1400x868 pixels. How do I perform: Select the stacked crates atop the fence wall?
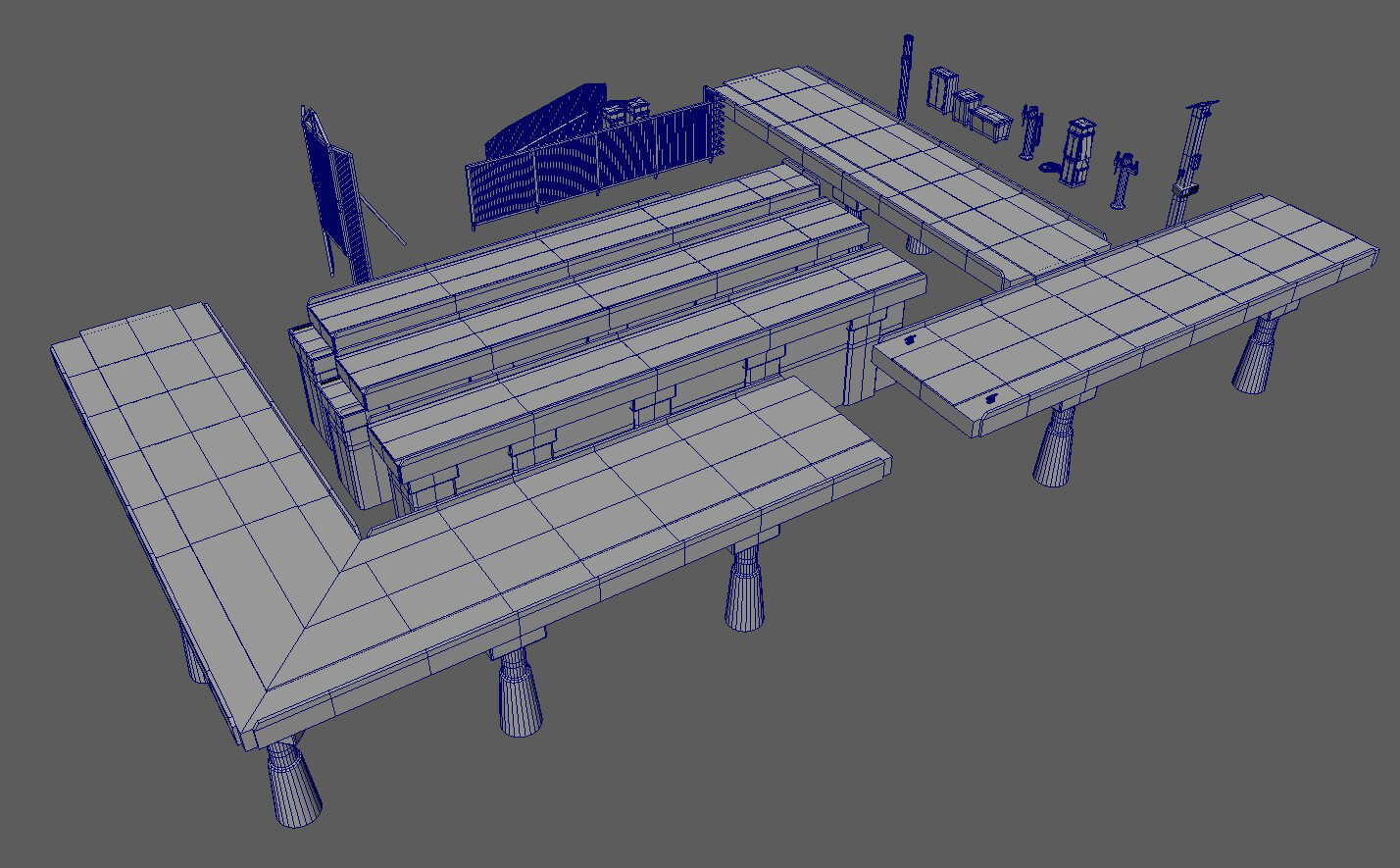tap(626, 111)
